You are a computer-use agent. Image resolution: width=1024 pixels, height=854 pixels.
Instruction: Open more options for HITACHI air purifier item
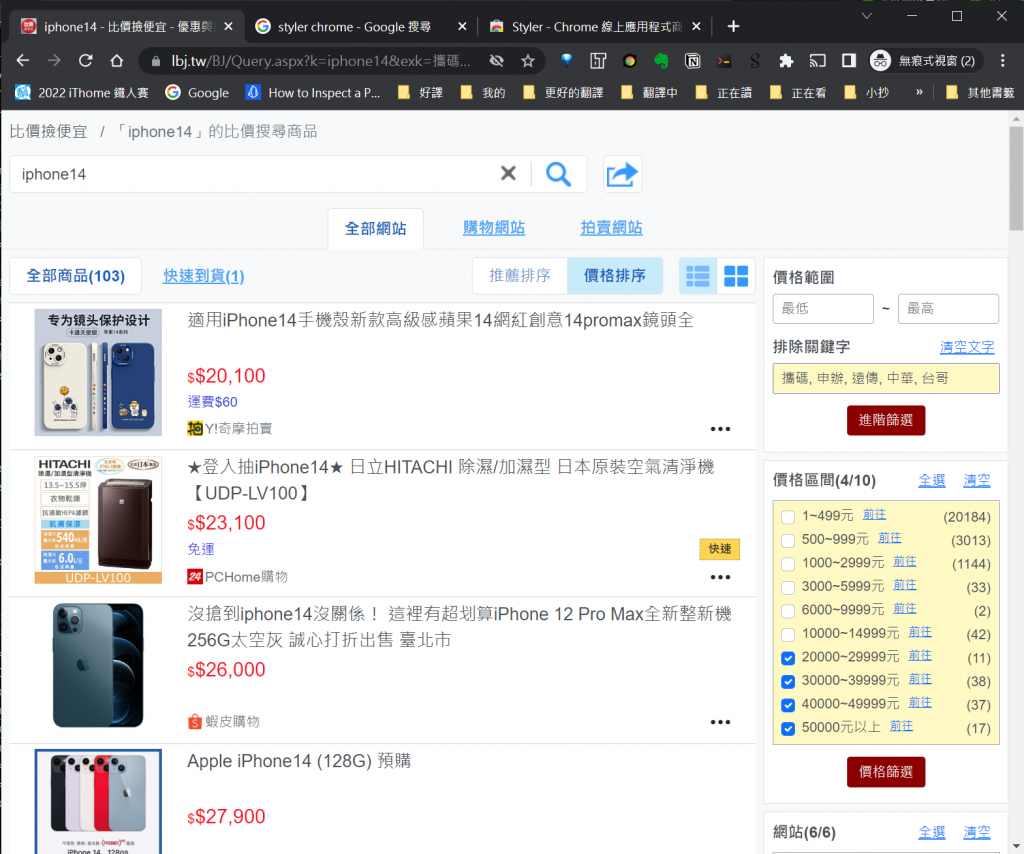(x=720, y=577)
